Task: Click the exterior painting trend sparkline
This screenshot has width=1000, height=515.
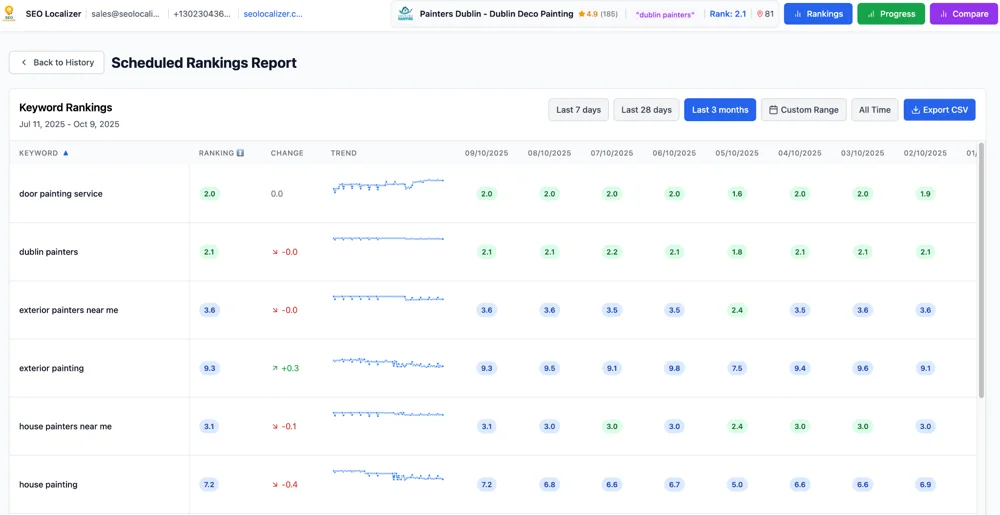Action: [388, 363]
